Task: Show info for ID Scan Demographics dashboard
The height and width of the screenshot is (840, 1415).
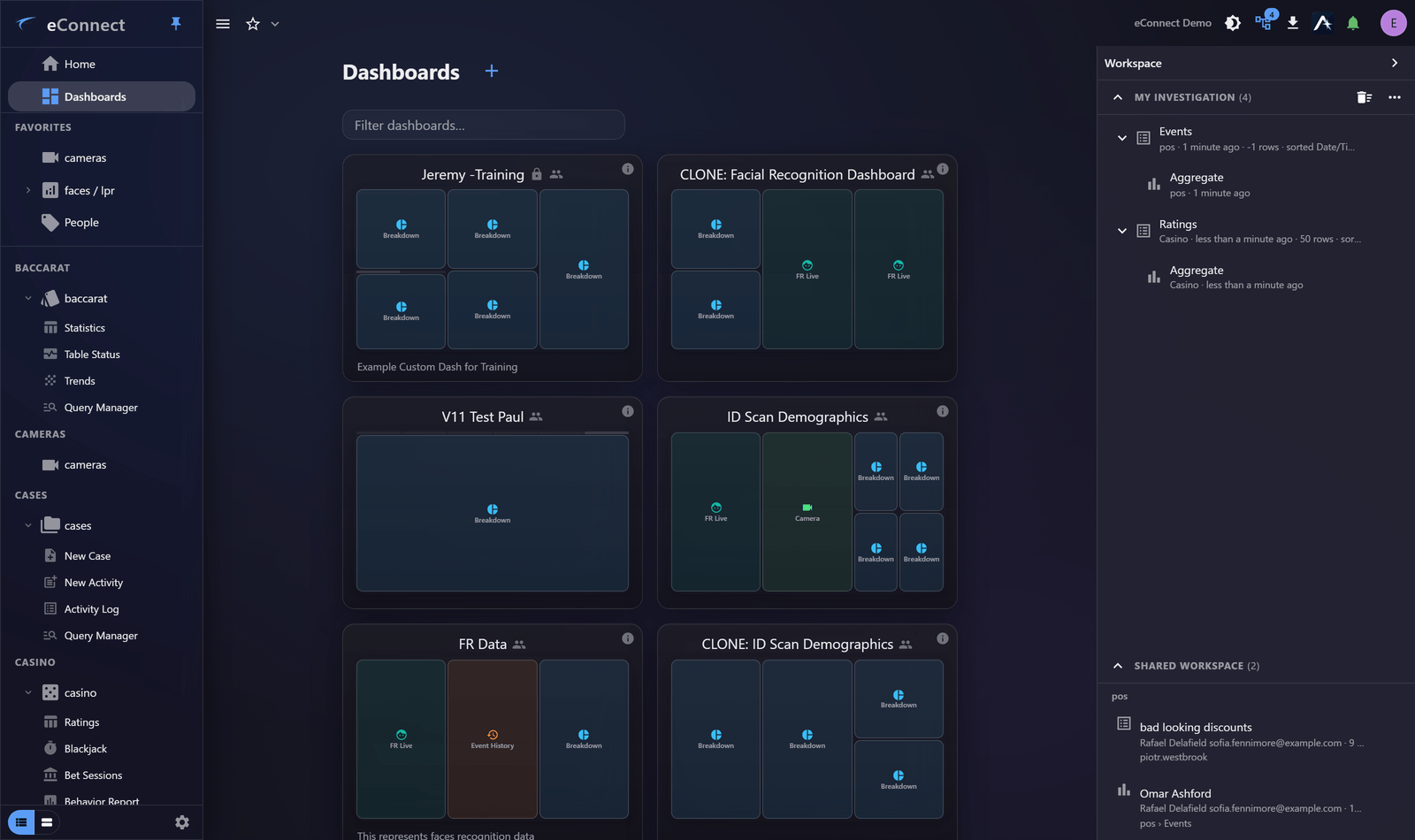Action: [943, 411]
